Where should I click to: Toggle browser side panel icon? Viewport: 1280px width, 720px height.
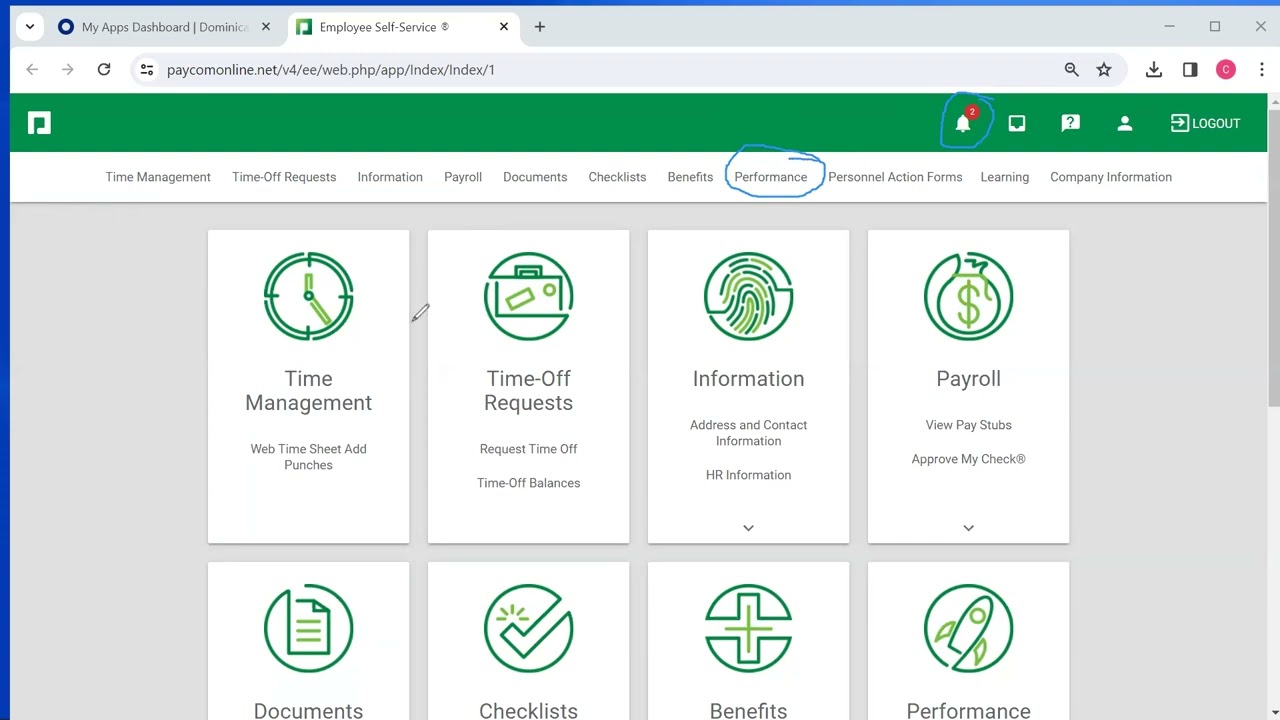(1190, 69)
